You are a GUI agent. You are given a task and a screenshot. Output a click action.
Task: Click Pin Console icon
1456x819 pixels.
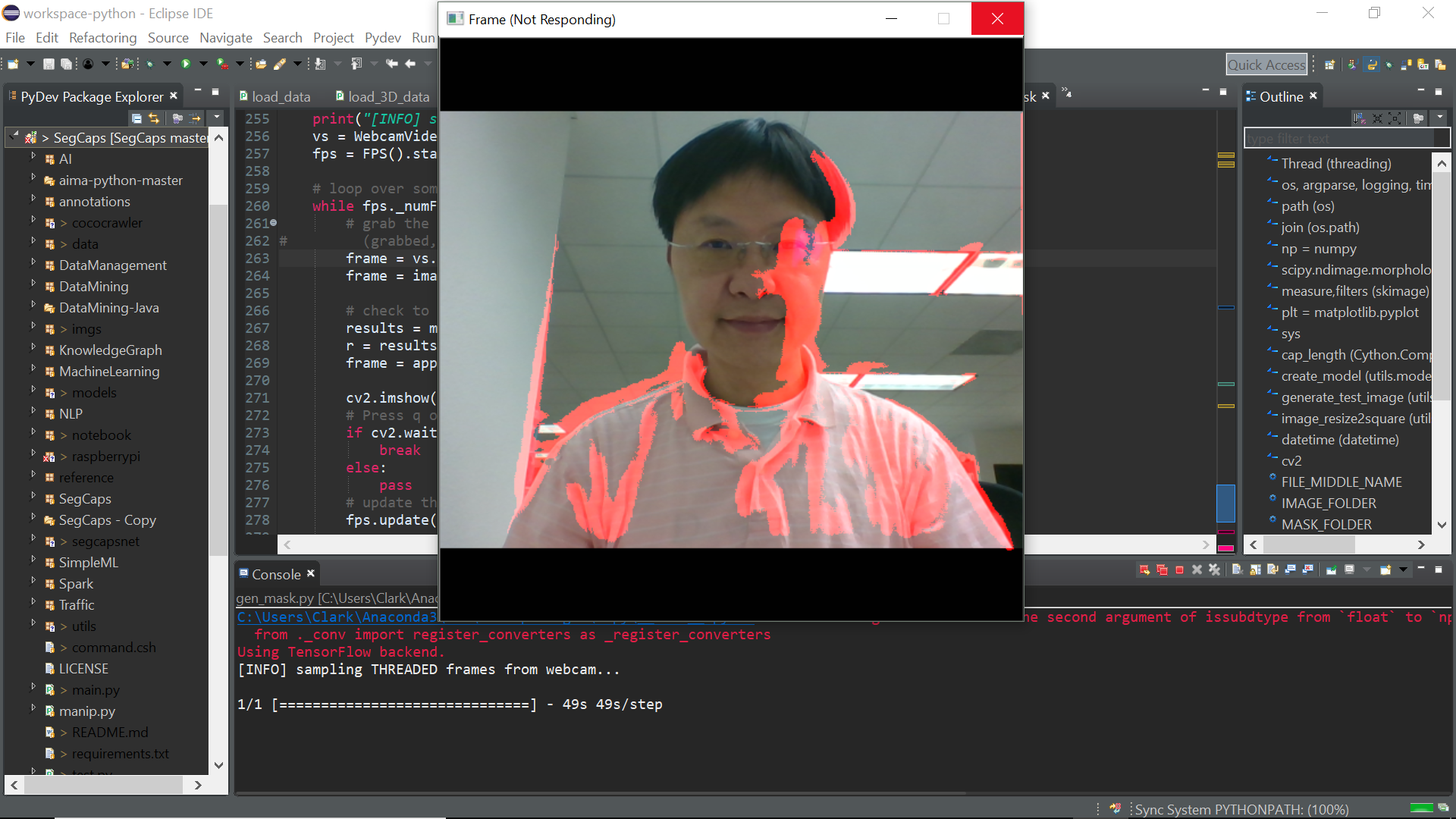[1331, 570]
